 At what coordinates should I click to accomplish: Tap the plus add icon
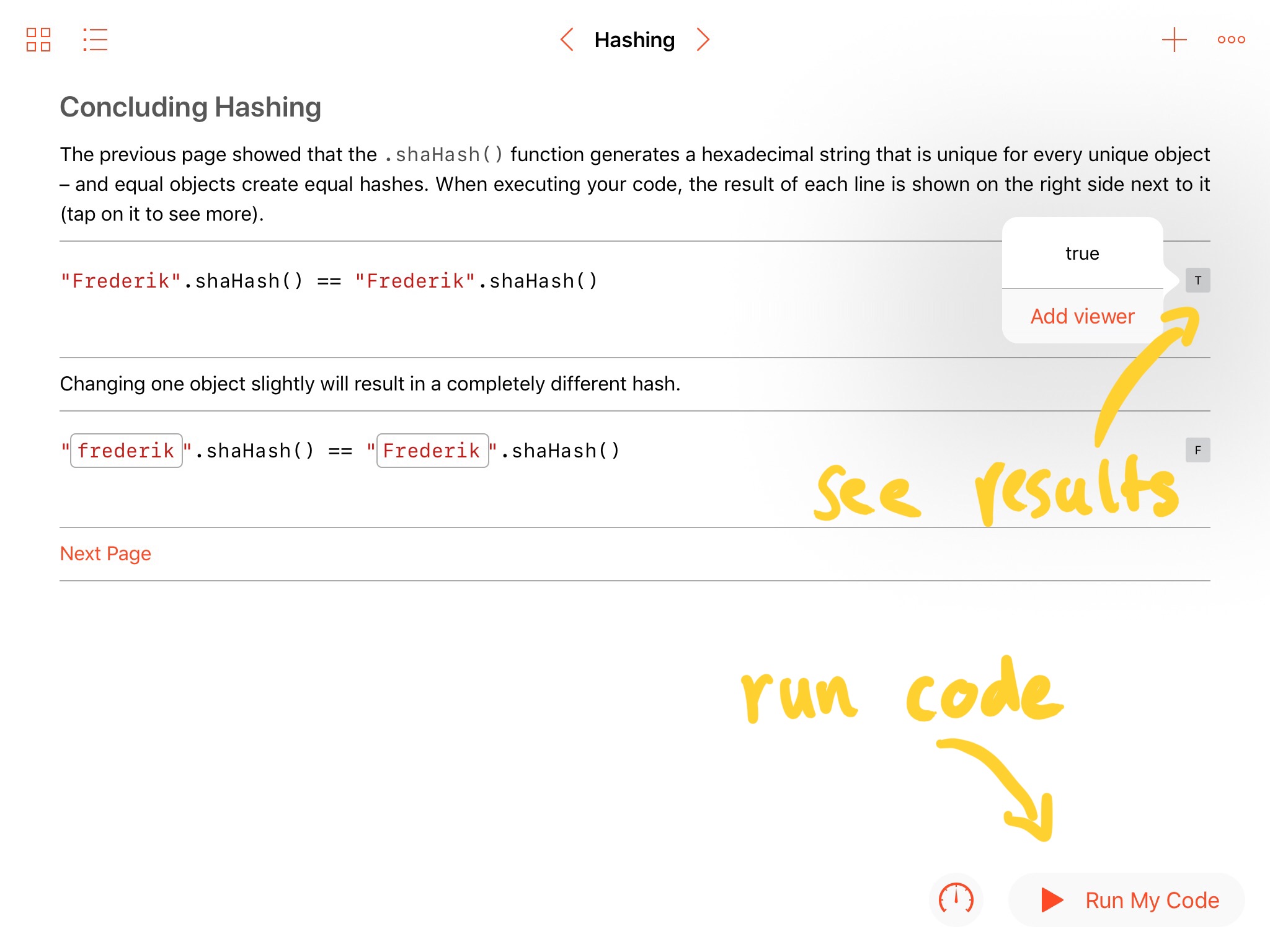pyautogui.click(x=1174, y=40)
